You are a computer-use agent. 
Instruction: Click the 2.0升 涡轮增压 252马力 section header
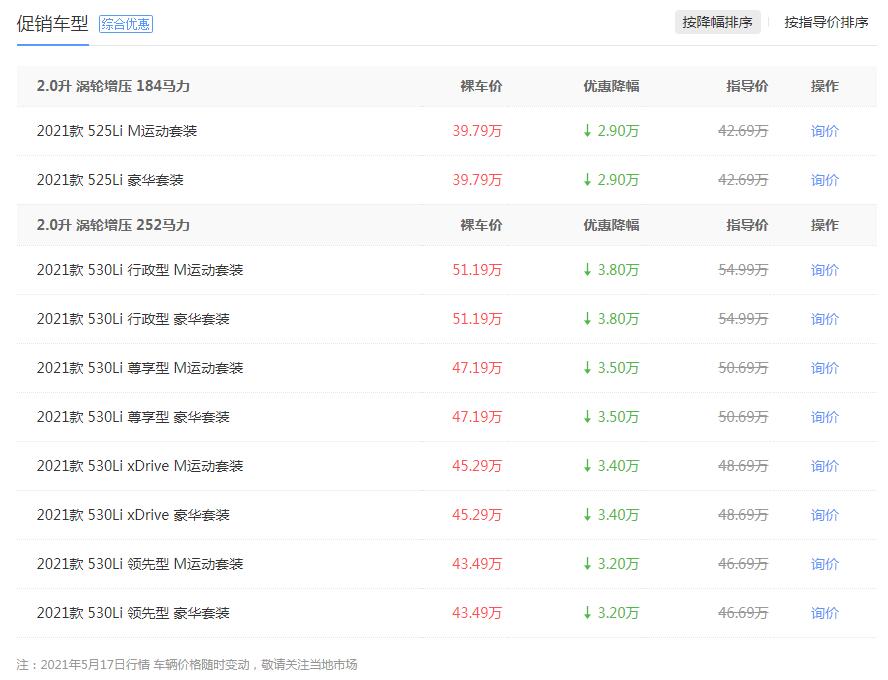[113, 225]
